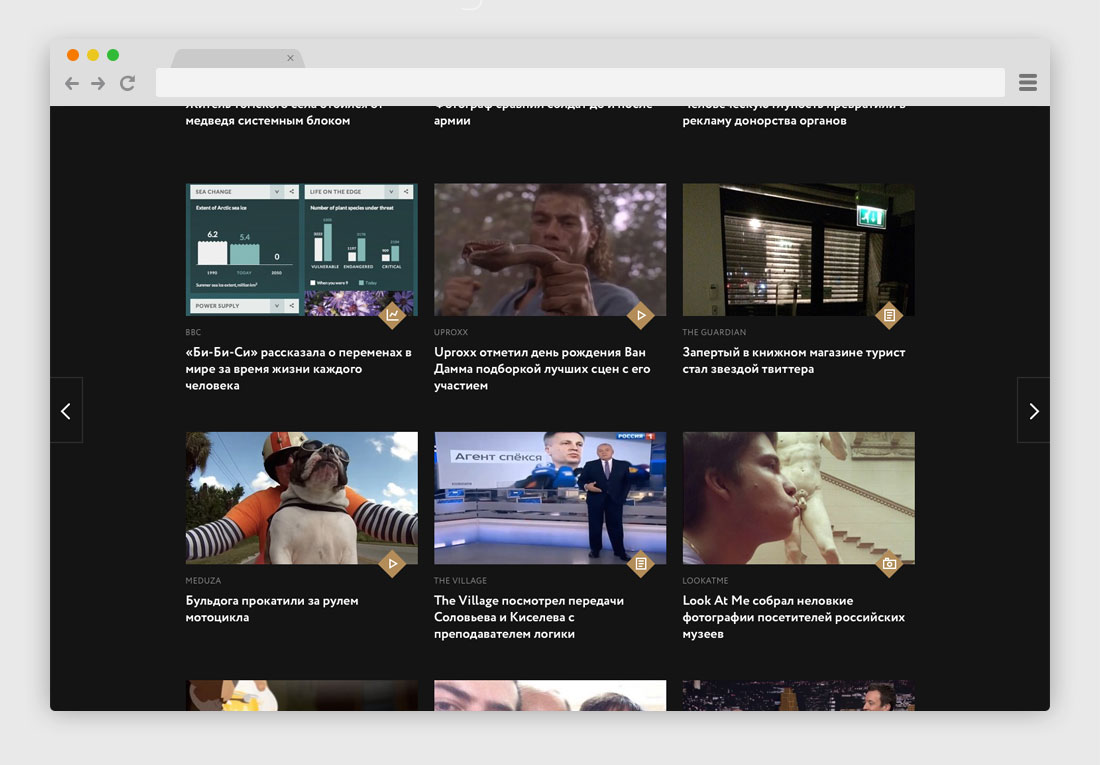Open the statue kissing photo thumbnail
The image size is (1100, 765).
click(798, 498)
